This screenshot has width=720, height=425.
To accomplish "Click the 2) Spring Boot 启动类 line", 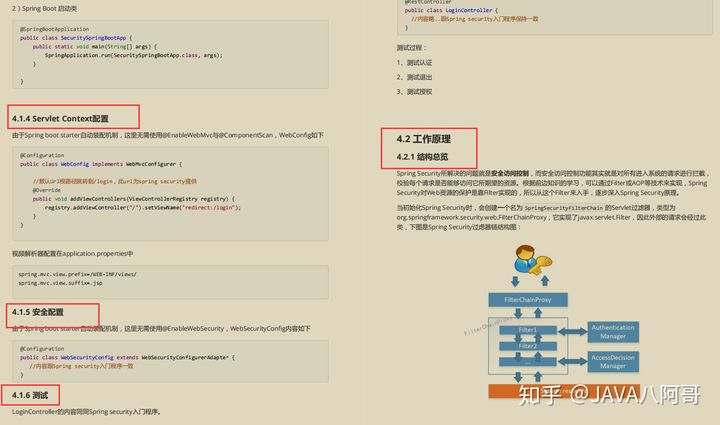I will [x=45, y=8].
